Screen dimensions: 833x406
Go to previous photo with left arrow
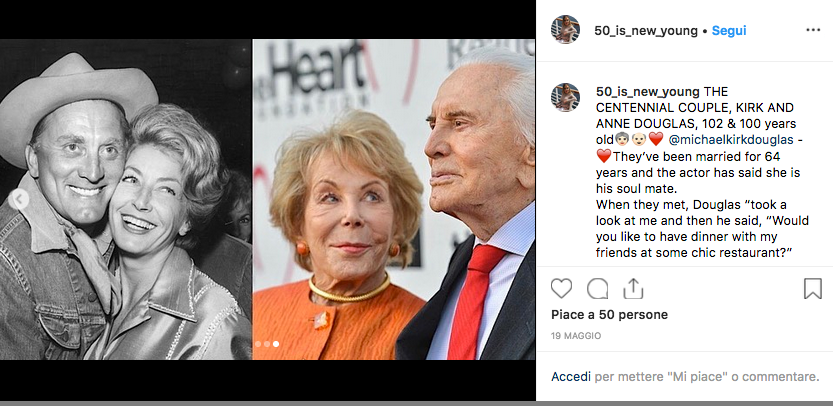(x=19, y=200)
